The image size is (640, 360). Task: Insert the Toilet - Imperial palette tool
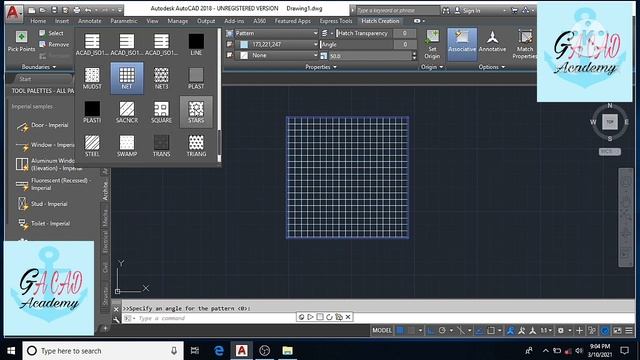click(x=44, y=224)
